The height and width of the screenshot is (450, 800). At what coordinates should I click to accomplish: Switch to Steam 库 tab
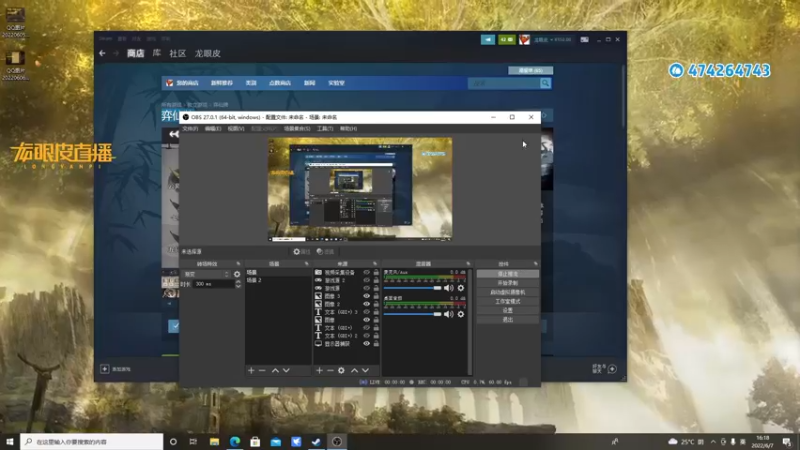(157, 53)
